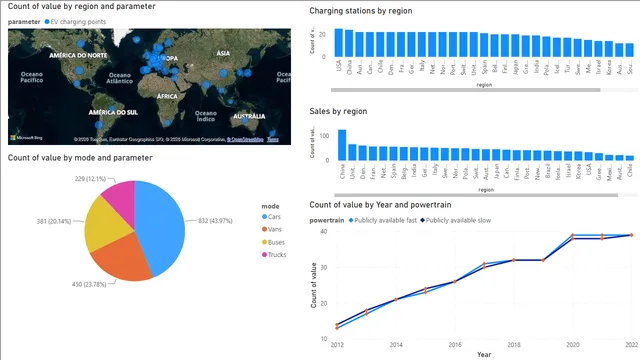640x360 pixels.
Task: Click the map bubble over Australia
Action: (245, 120)
